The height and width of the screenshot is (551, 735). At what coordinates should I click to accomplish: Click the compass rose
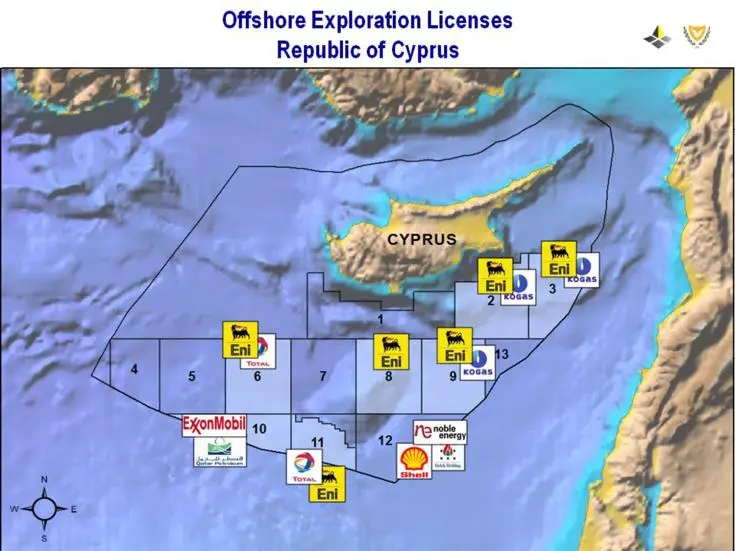pyautogui.click(x=44, y=509)
